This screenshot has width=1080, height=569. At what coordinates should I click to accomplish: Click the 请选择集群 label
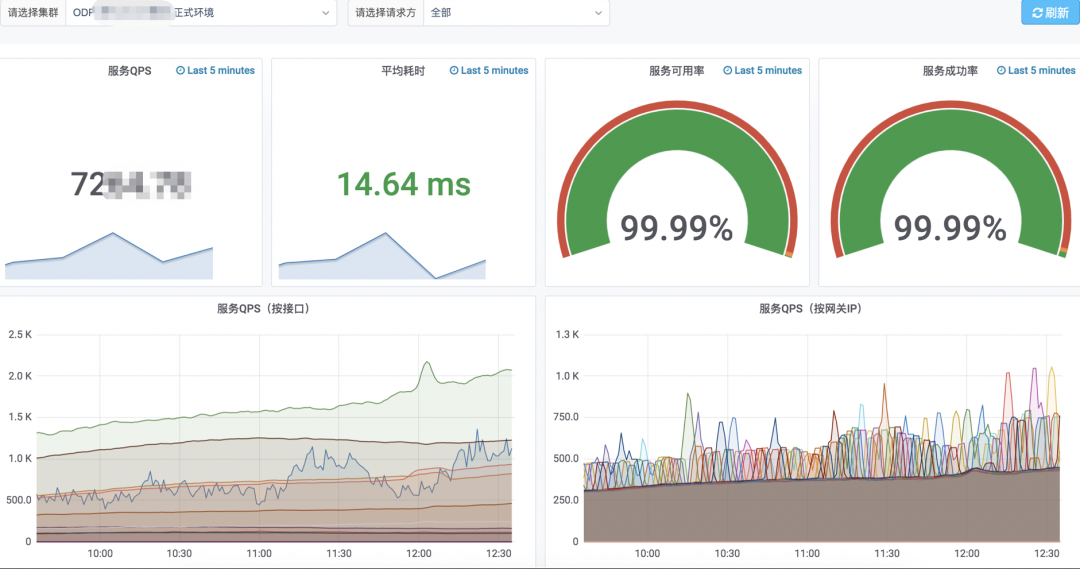tap(33, 12)
